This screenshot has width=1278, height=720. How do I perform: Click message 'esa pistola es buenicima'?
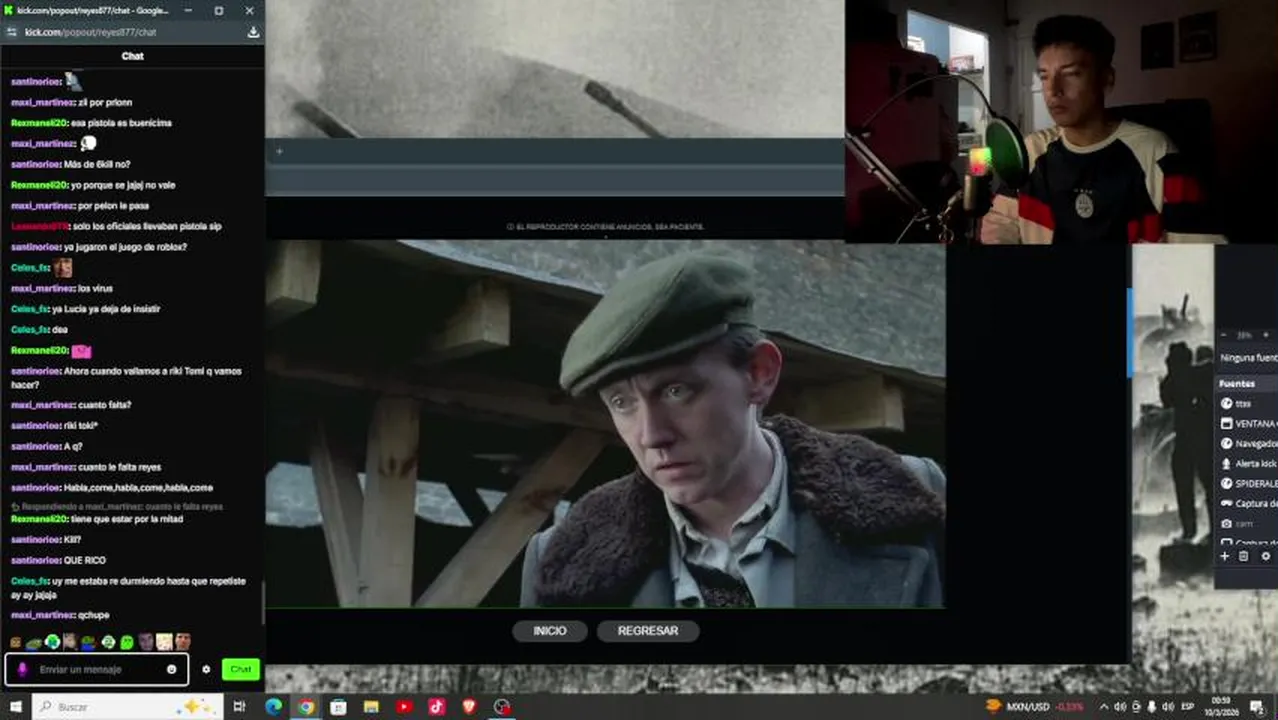point(121,123)
